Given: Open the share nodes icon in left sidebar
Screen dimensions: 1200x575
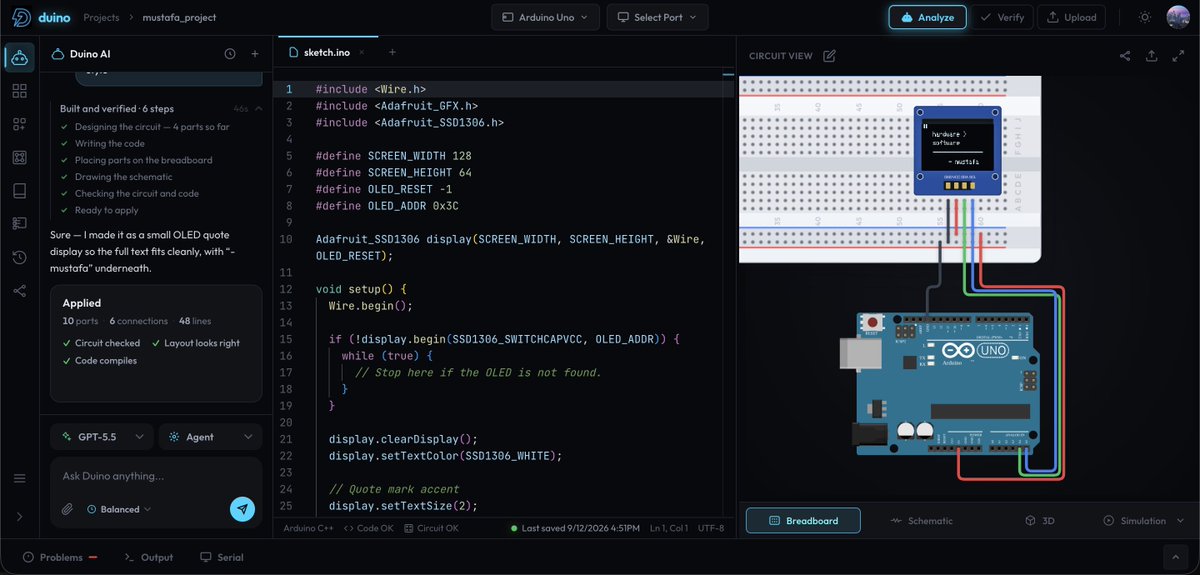Looking at the screenshot, I should pyautogui.click(x=19, y=290).
